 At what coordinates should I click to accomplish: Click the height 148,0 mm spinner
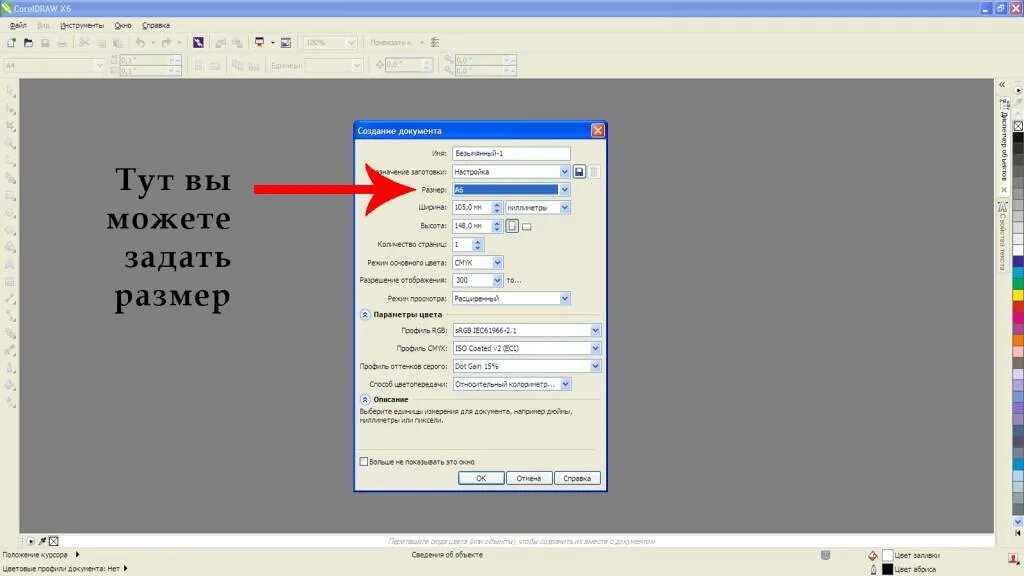496,226
